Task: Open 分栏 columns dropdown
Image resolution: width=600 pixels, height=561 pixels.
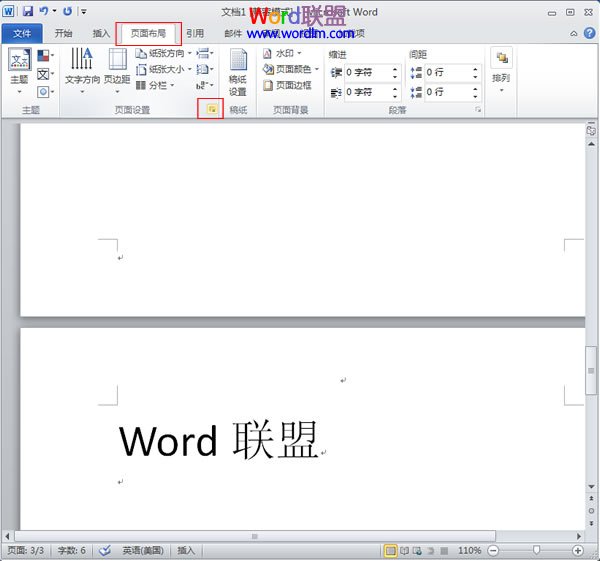Action: tap(155, 85)
